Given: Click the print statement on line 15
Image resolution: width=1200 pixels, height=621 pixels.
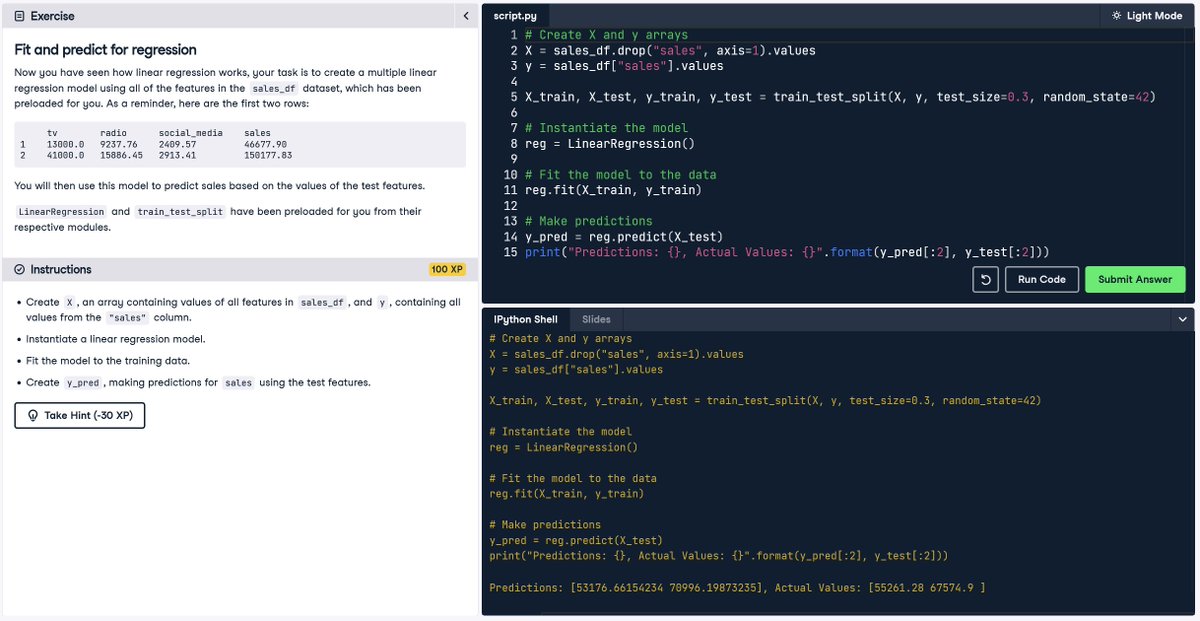Looking at the screenshot, I should 786,252.
